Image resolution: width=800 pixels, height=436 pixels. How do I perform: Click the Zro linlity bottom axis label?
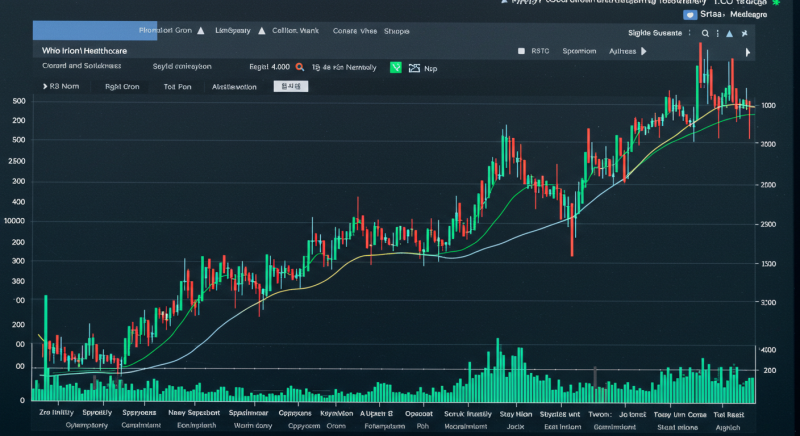pos(57,412)
